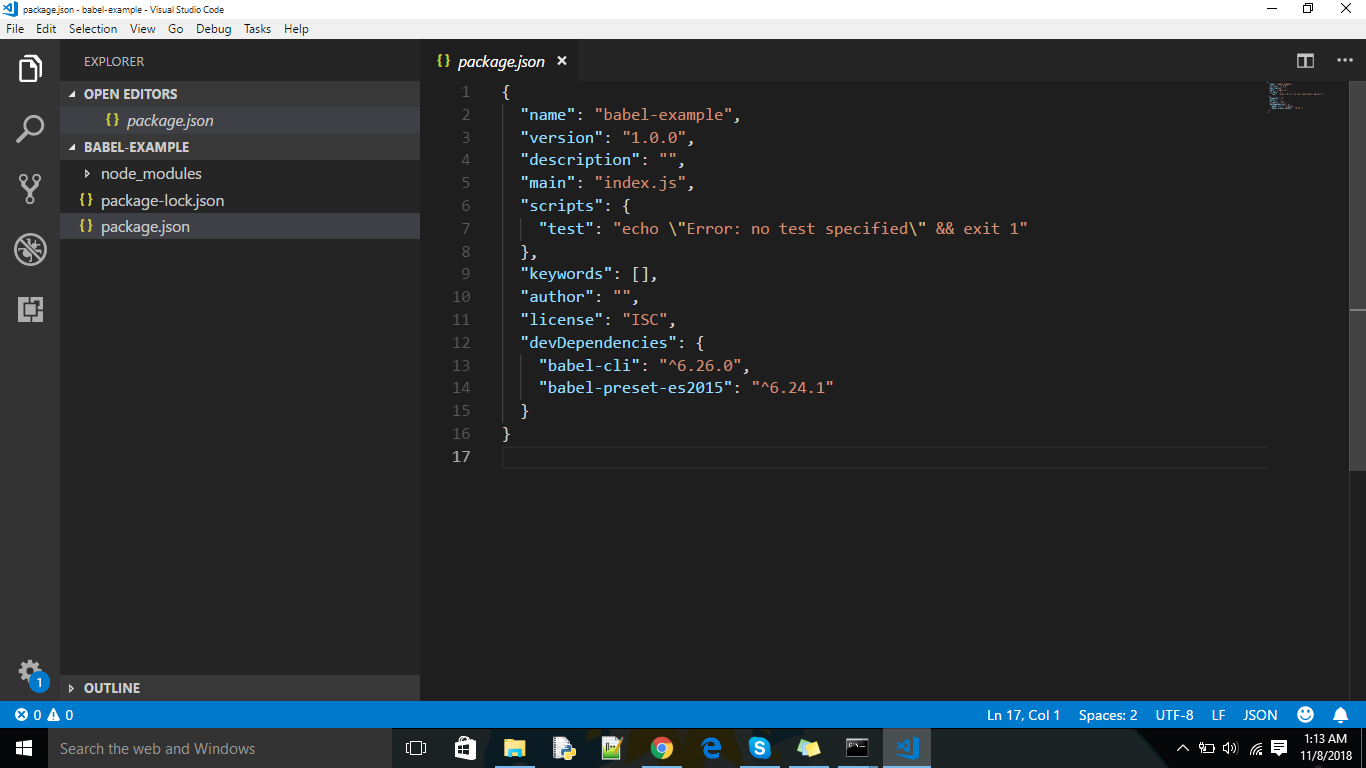Screen dimensions: 1366x768
Task: Open the View menu
Action: click(143, 29)
